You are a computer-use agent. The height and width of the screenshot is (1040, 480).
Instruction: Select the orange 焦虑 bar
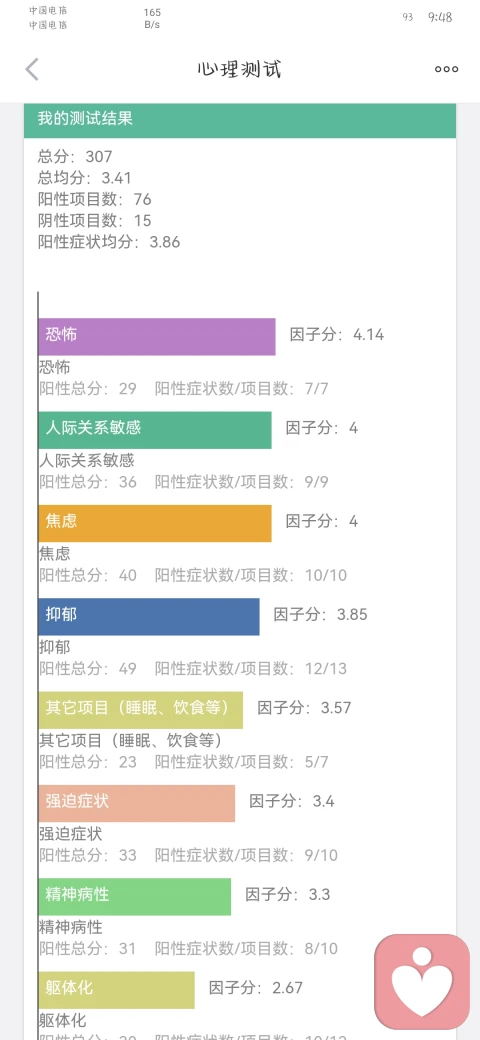click(154, 523)
